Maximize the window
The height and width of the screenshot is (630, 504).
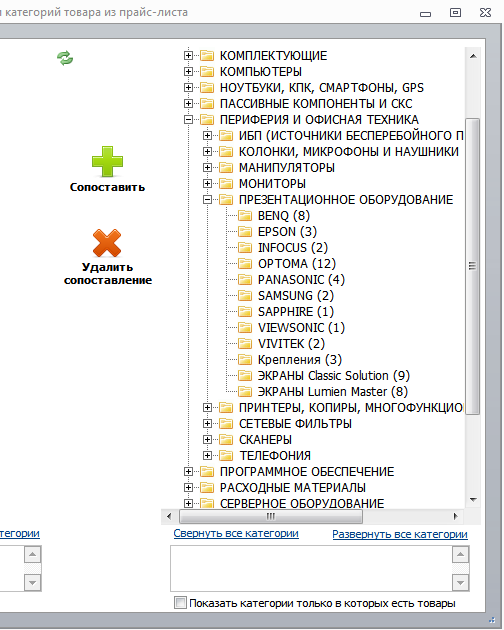[x=455, y=12]
